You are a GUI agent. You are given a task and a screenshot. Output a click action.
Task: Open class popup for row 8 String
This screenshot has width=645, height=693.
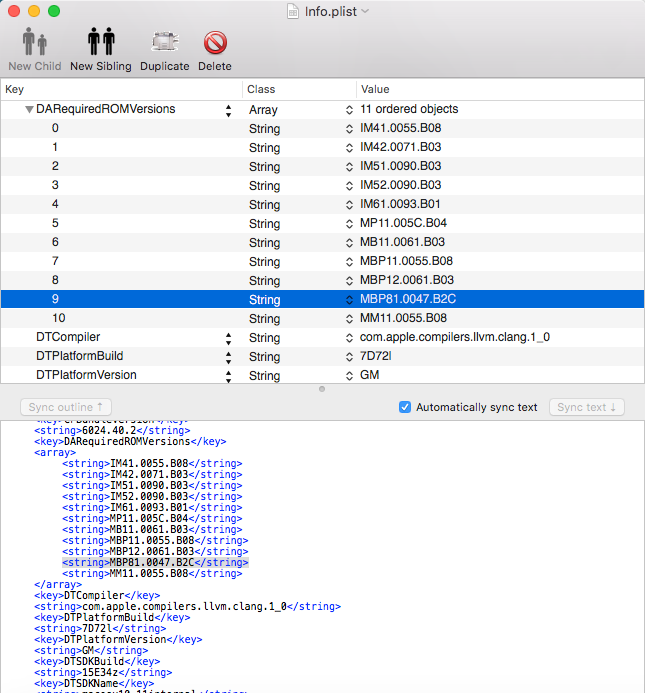349,281
